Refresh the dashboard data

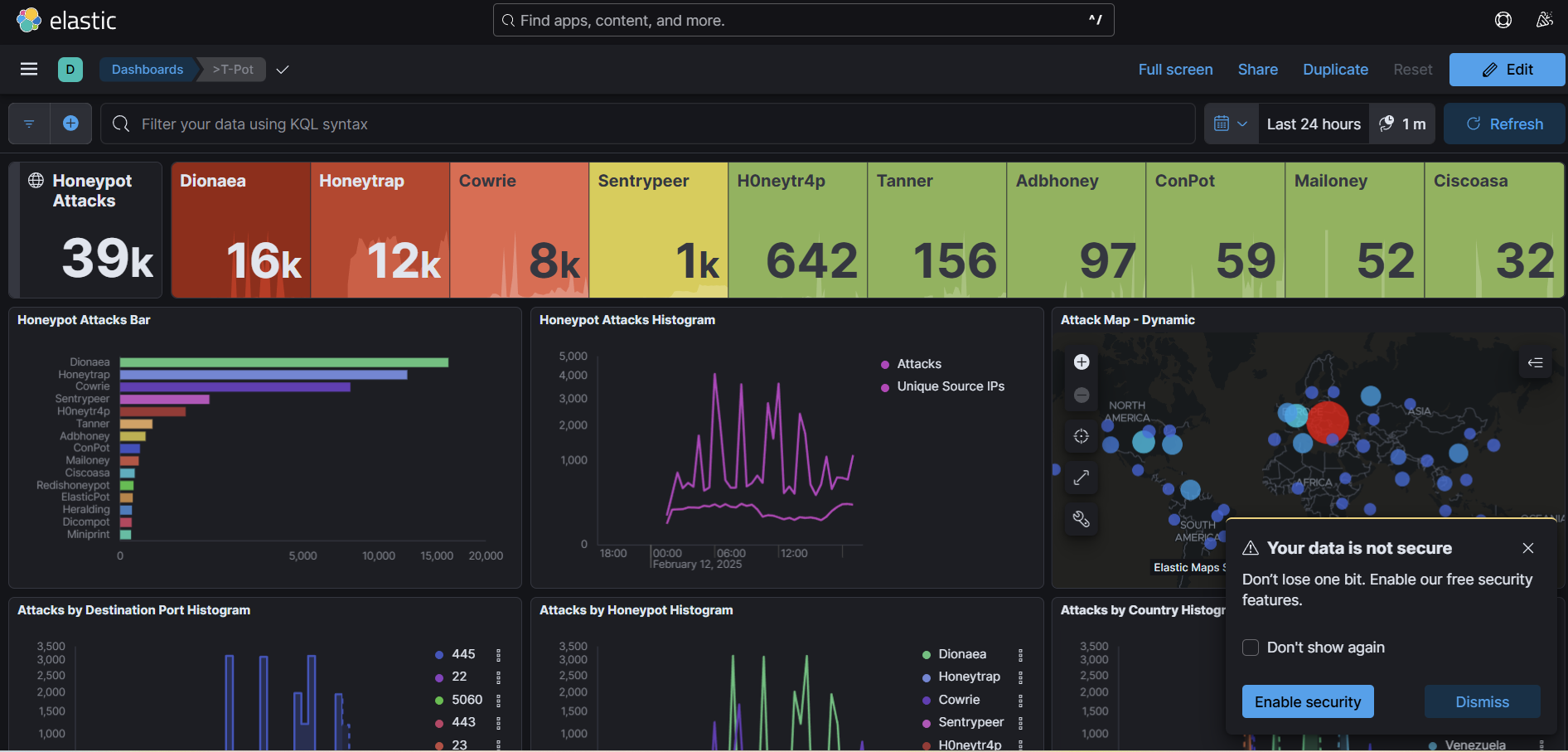click(1504, 124)
